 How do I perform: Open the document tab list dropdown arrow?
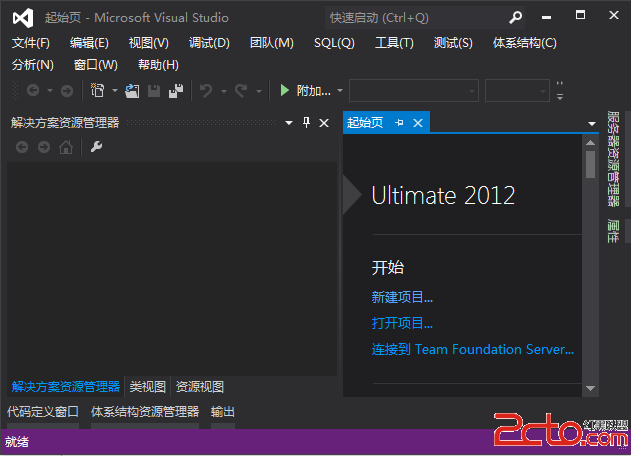(x=592, y=124)
